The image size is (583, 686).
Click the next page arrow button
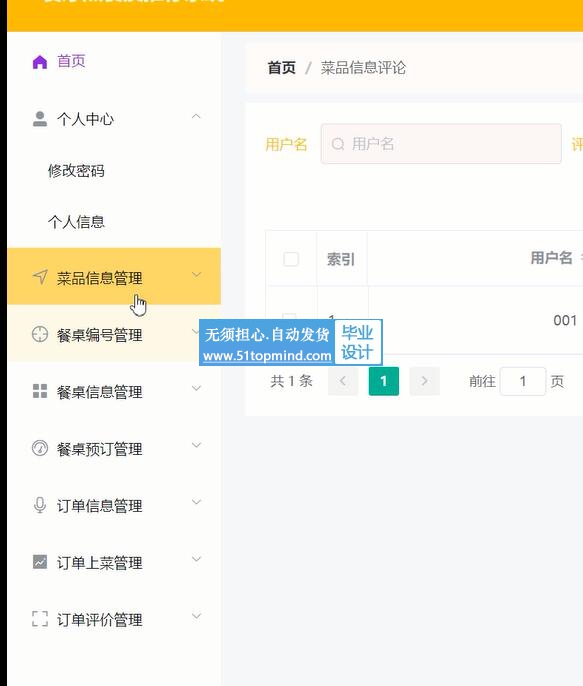pyautogui.click(x=424, y=382)
